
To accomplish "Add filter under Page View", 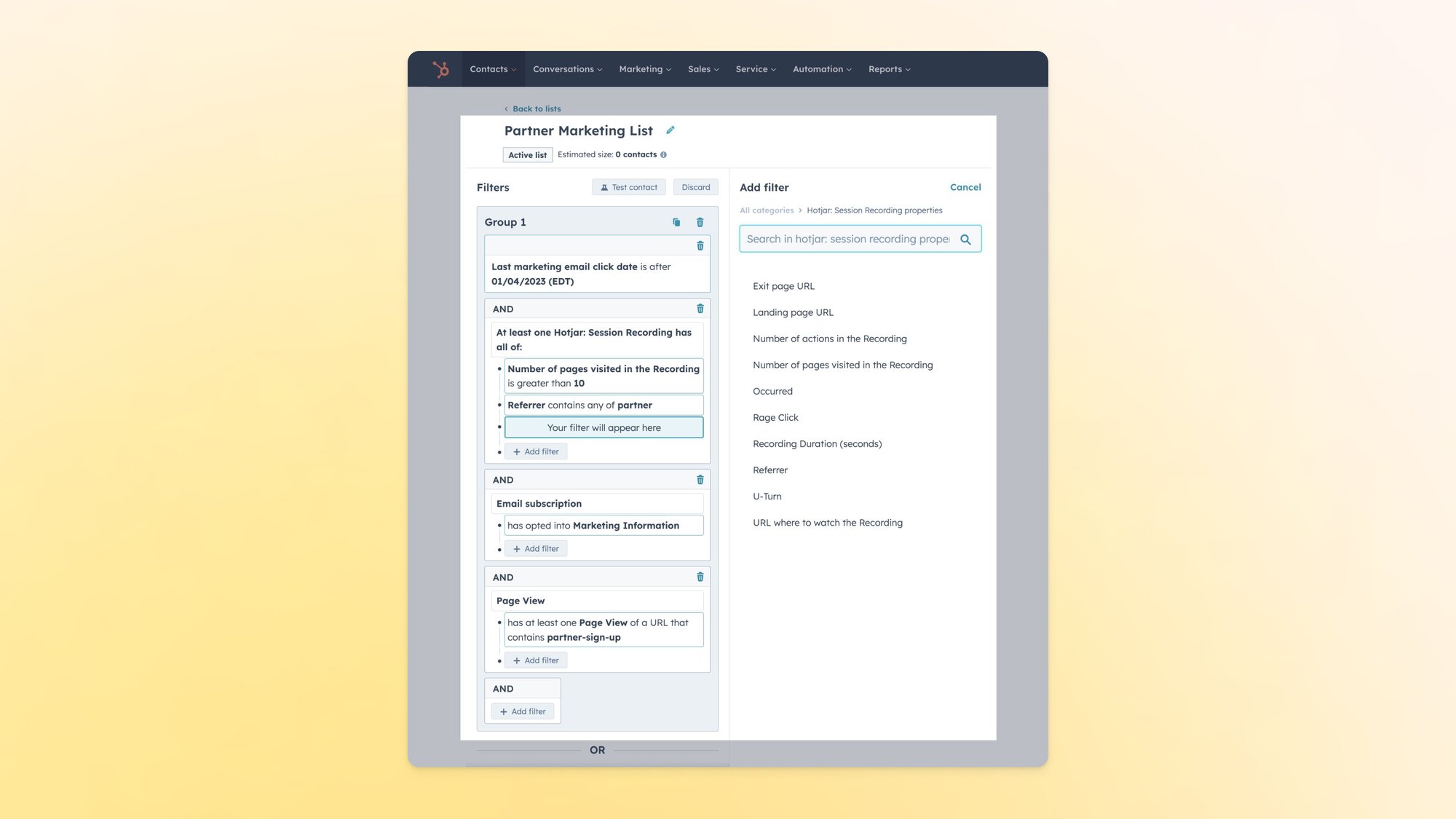I will click(536, 661).
